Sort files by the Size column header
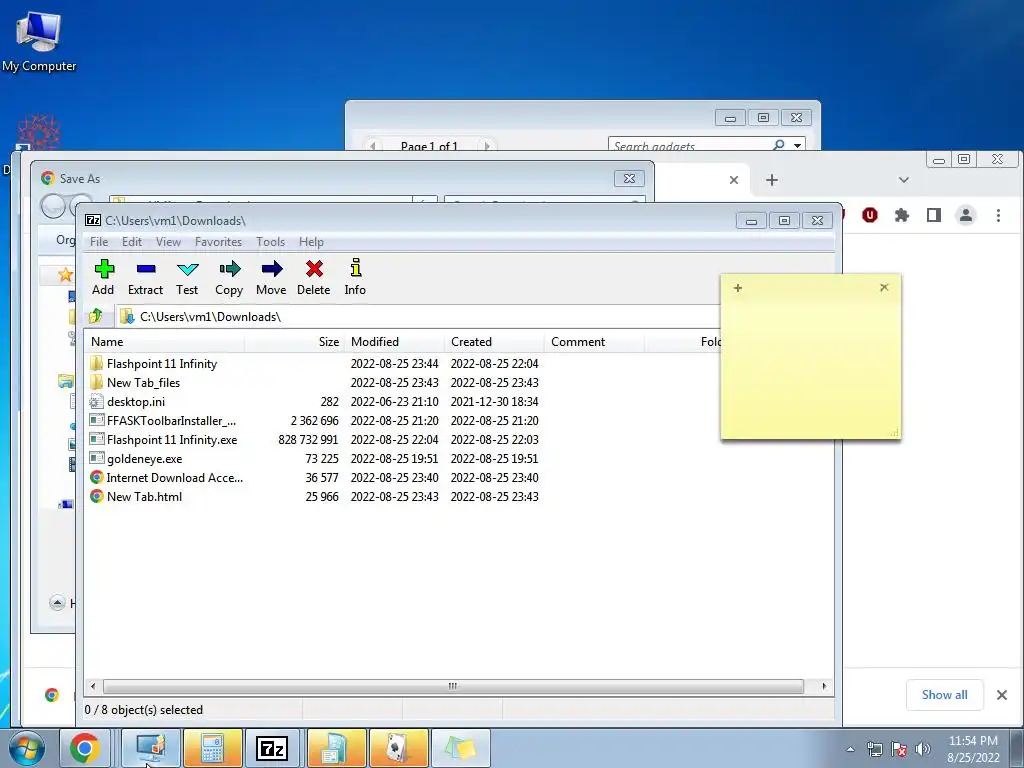Image resolution: width=1024 pixels, height=768 pixels. point(328,342)
